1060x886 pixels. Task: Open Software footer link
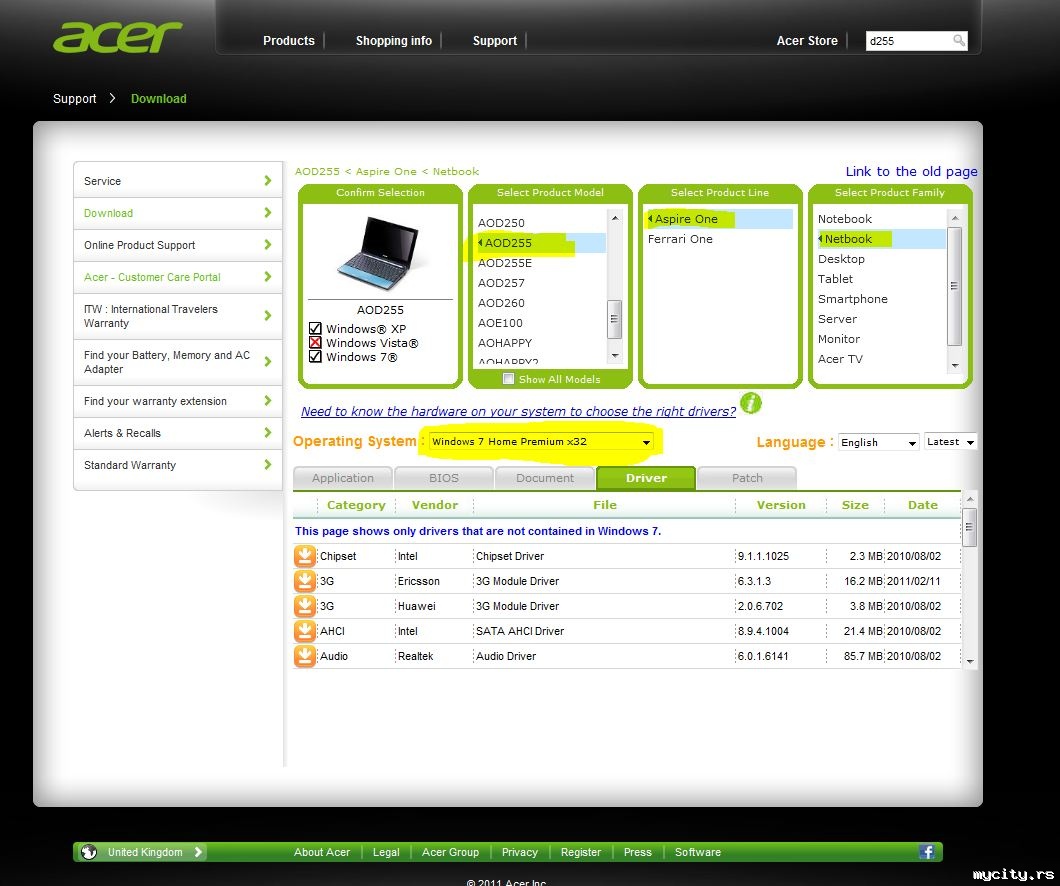(x=698, y=852)
